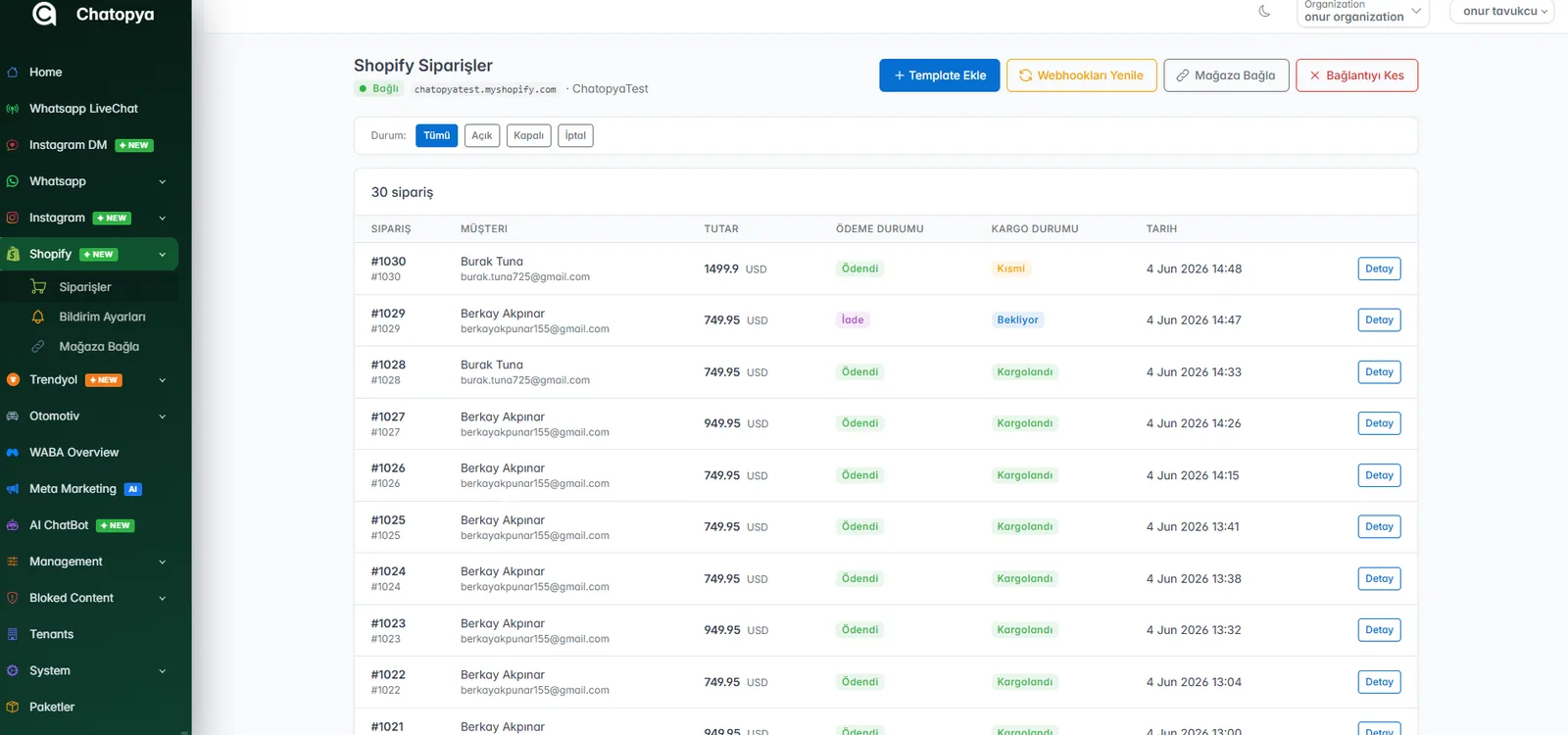This screenshot has width=1568, height=735.
Task: Click the Chatopya logo icon
Action: [44, 13]
